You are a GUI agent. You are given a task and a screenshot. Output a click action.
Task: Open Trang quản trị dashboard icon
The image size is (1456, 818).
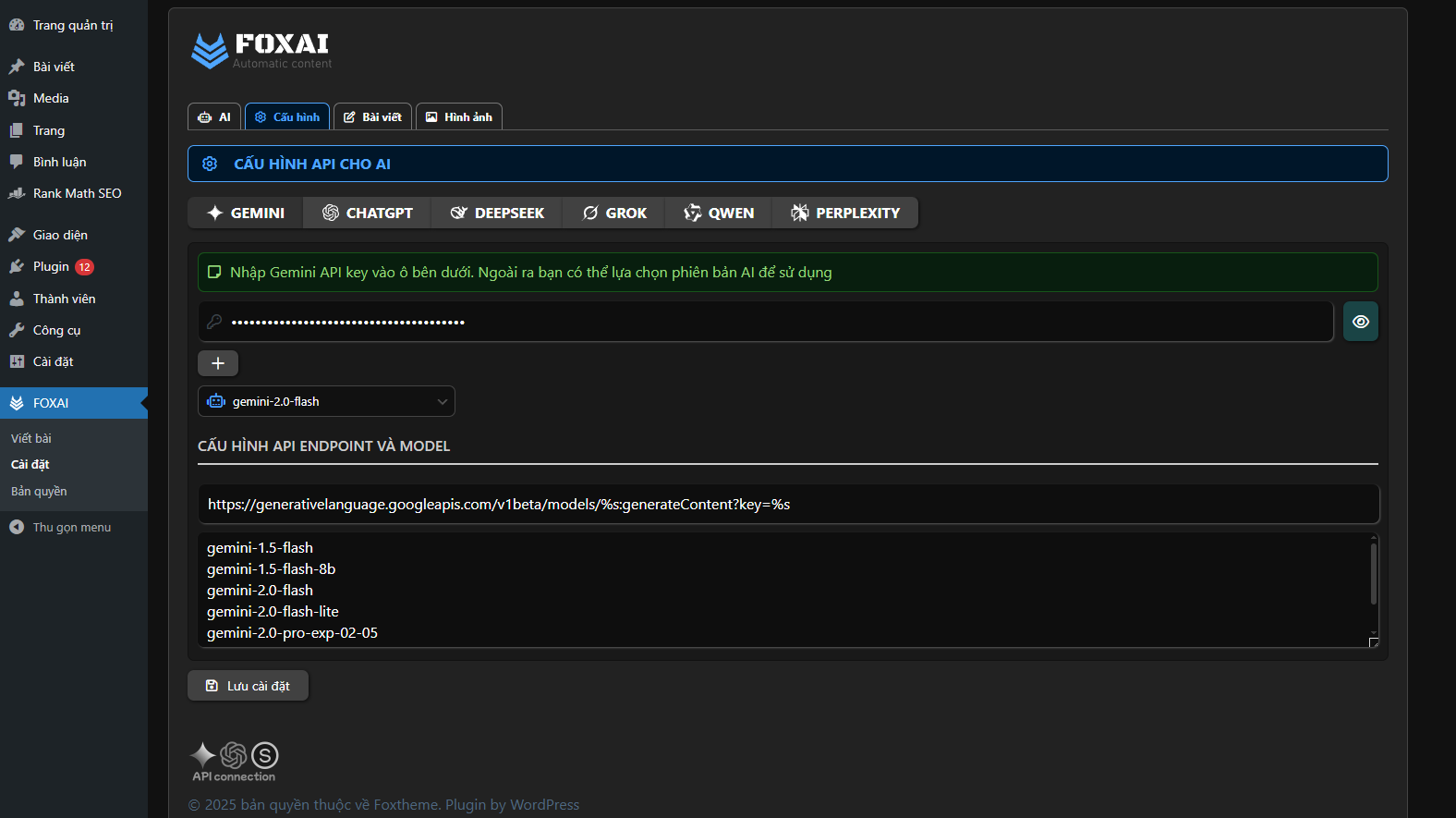pyautogui.click(x=17, y=25)
